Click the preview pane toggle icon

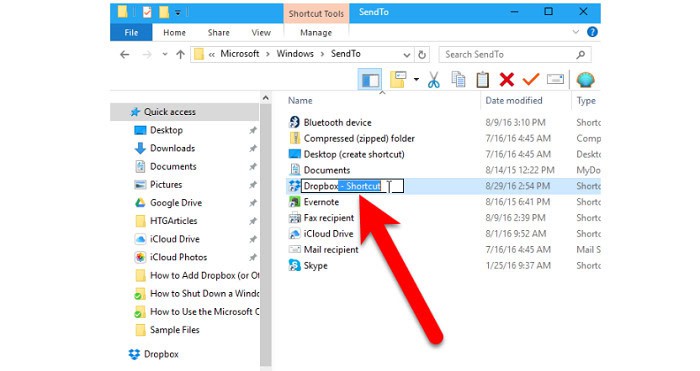point(370,80)
